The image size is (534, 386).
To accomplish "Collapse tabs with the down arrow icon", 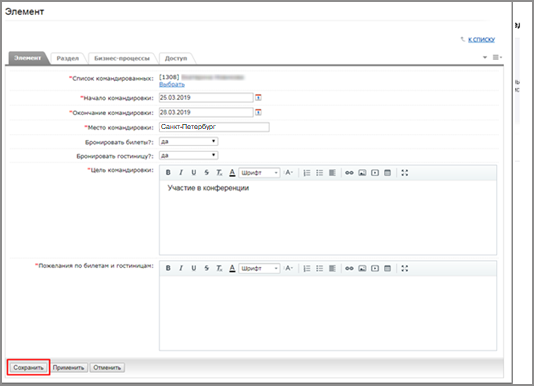I will 485,57.
